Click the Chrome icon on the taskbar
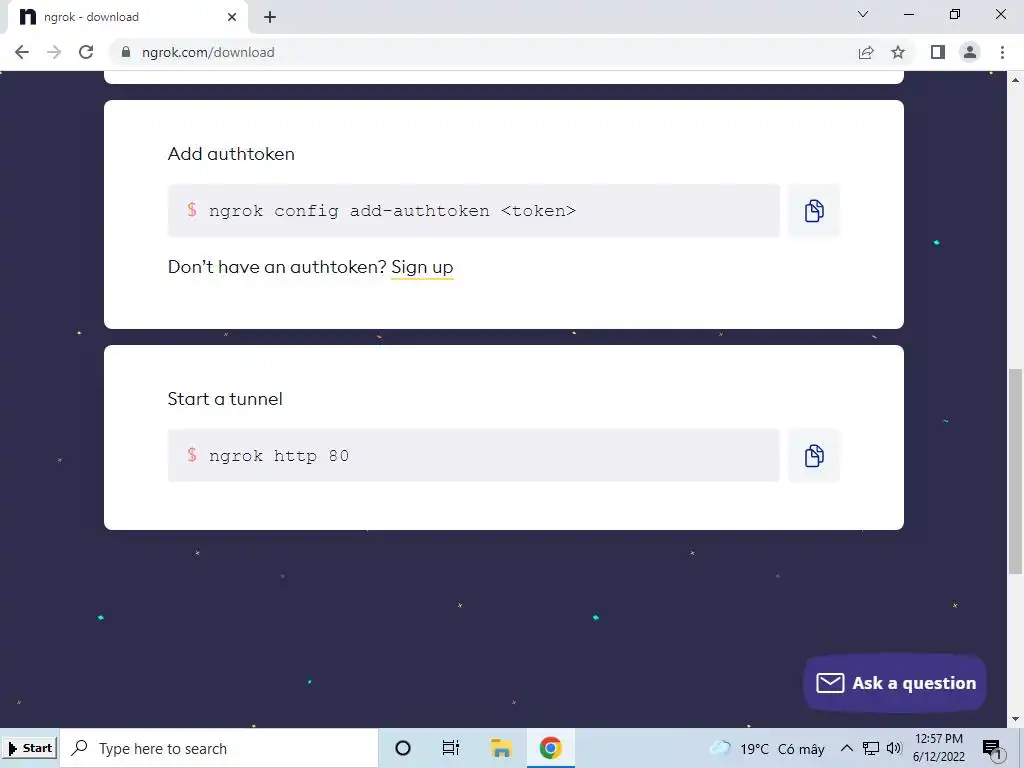The width and height of the screenshot is (1024, 768). tap(551, 748)
